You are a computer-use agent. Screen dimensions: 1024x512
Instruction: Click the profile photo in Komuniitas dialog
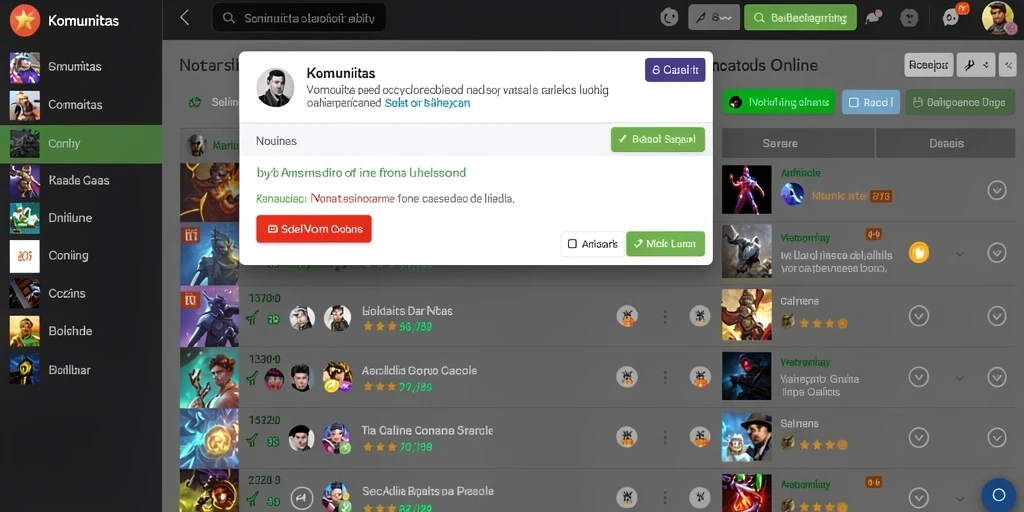[275, 88]
